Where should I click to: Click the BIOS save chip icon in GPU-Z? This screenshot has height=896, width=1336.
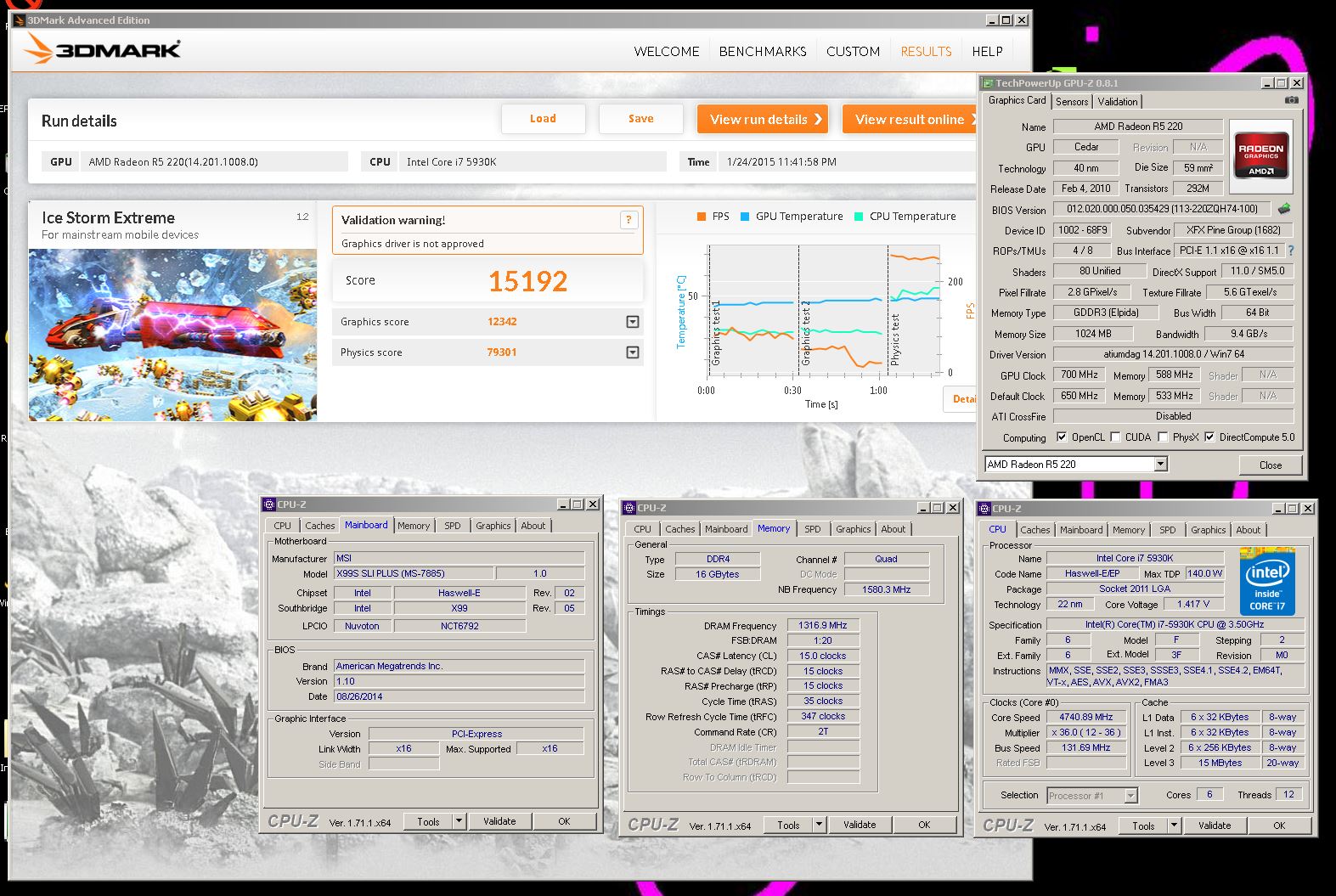click(1284, 209)
